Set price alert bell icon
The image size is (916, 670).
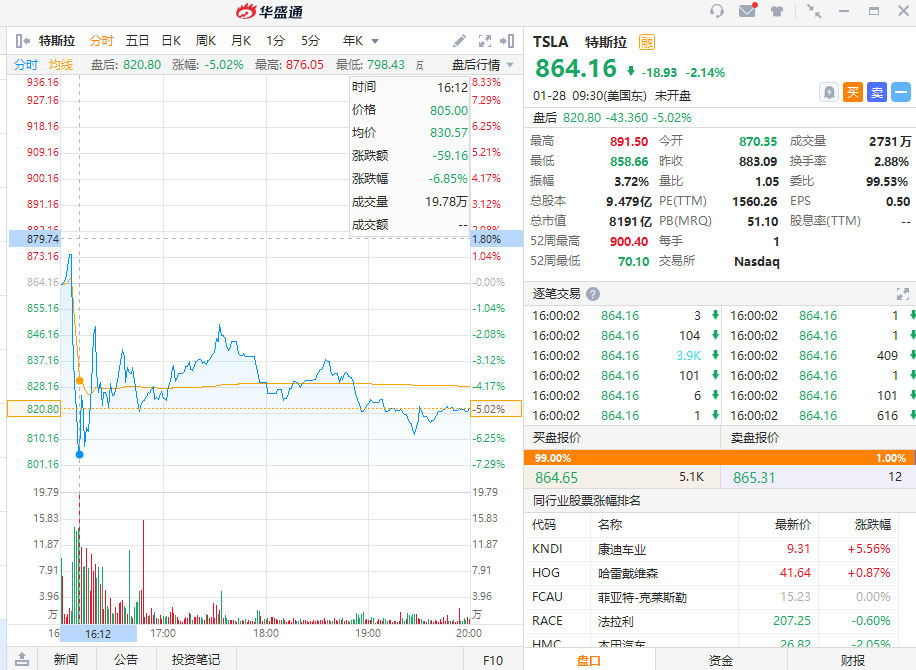click(x=828, y=92)
